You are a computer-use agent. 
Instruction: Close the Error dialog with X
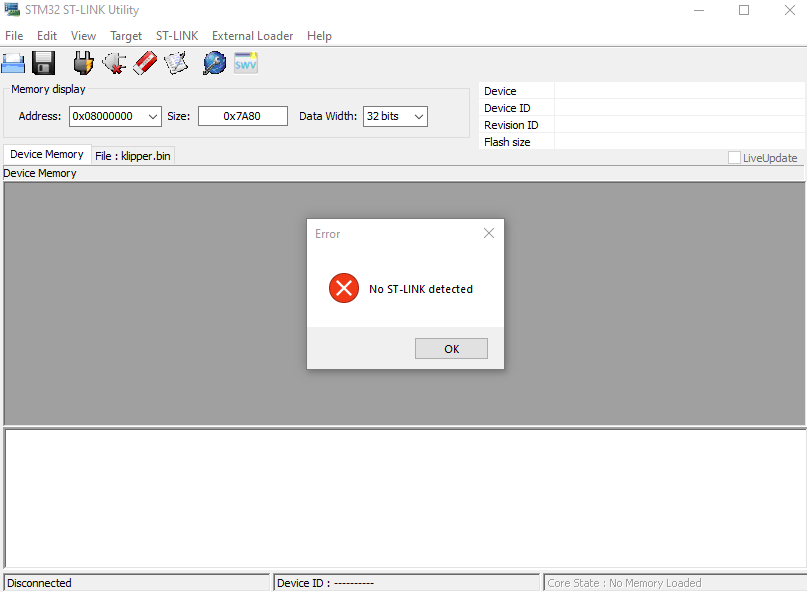pos(489,234)
